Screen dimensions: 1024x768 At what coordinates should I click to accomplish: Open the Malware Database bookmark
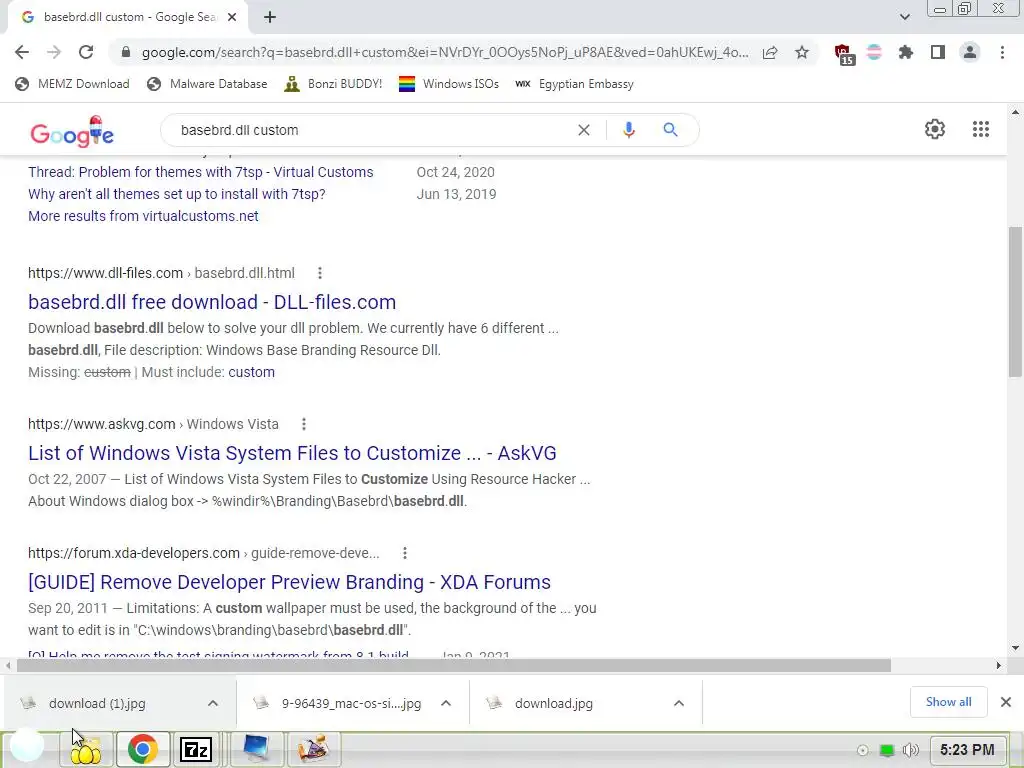(207, 84)
